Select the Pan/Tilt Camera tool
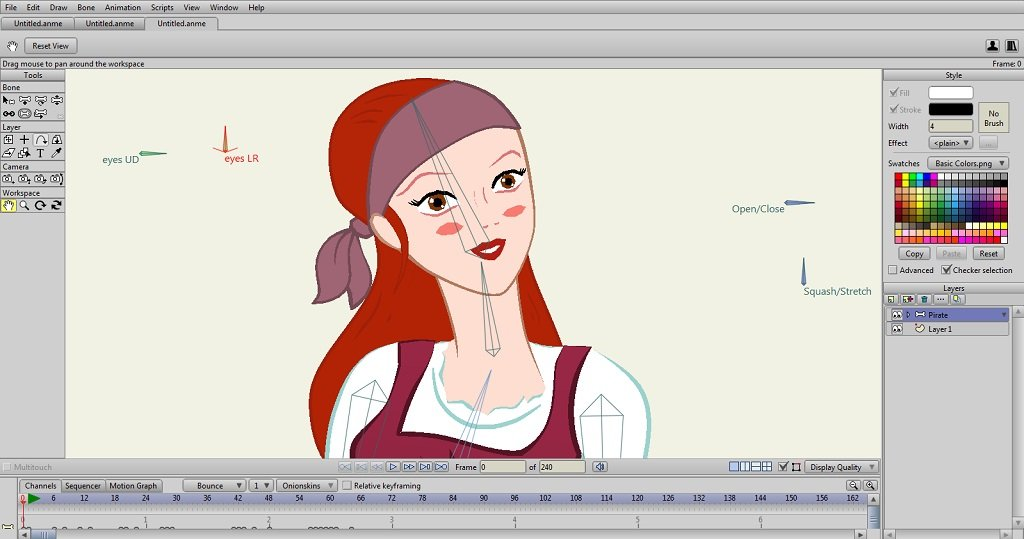The width and height of the screenshot is (1024, 539). (57, 179)
